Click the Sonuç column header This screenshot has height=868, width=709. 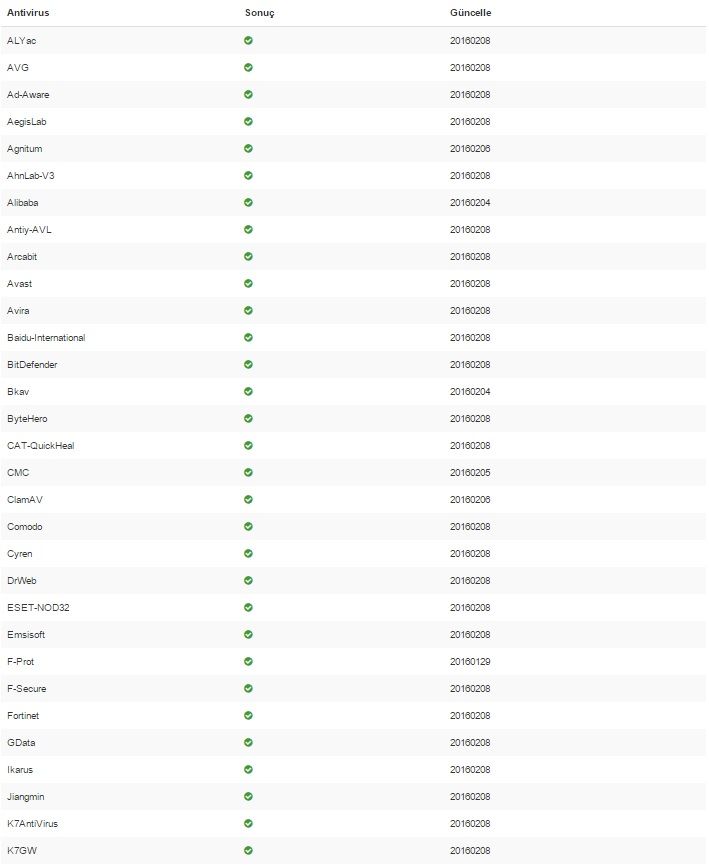[x=260, y=13]
